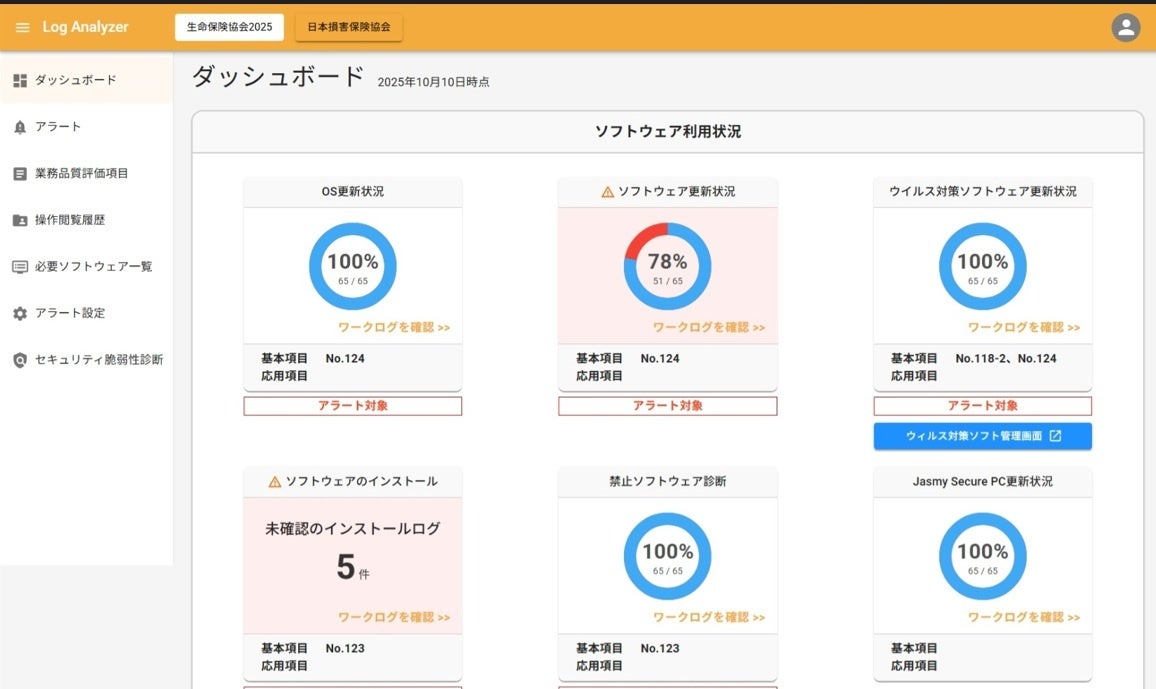
Task: Open アラート via the bell icon
Action: [20, 126]
